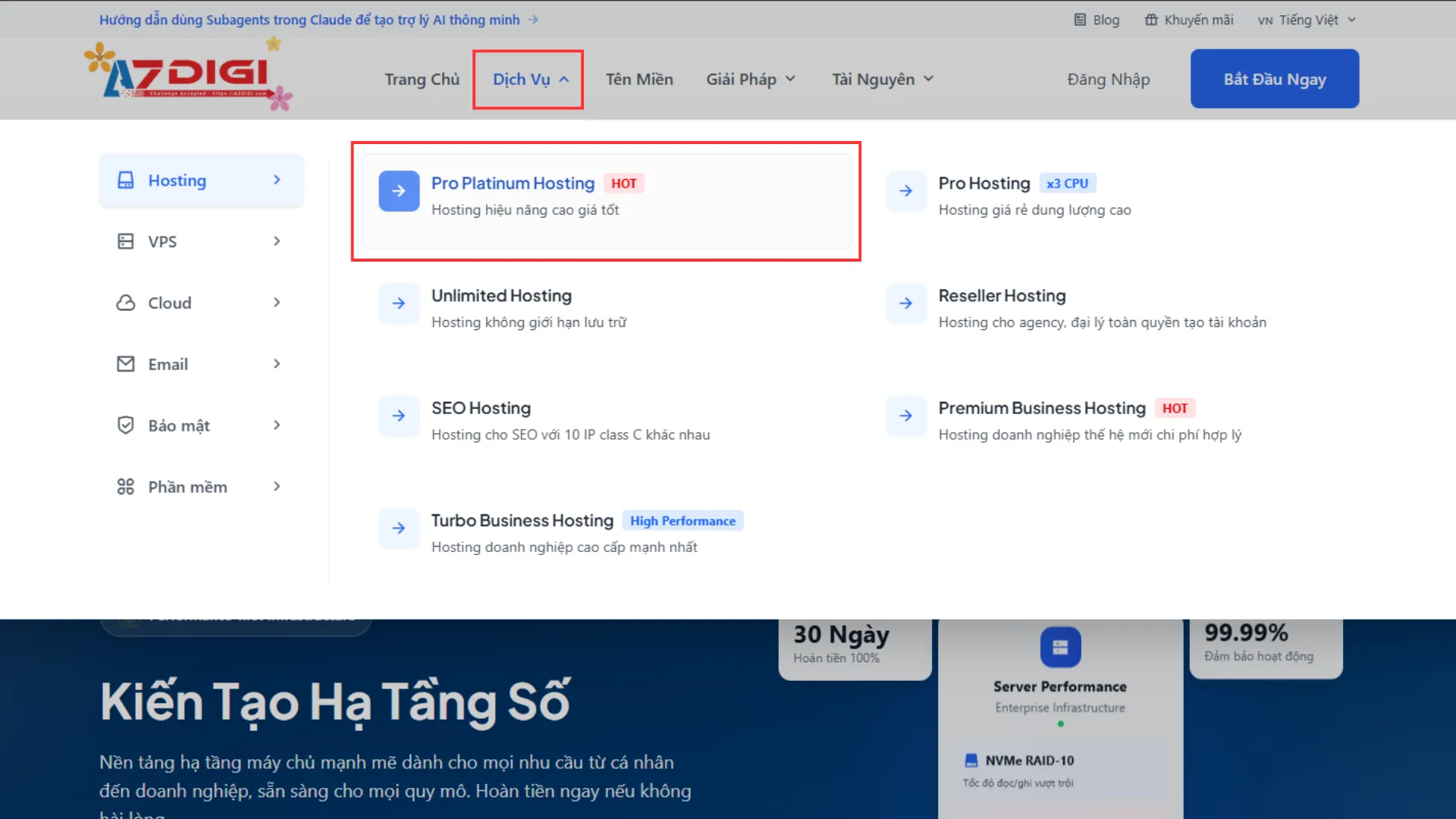Select Hosting category in sidebar
Viewport: 1456px width, 819px height.
(x=201, y=180)
